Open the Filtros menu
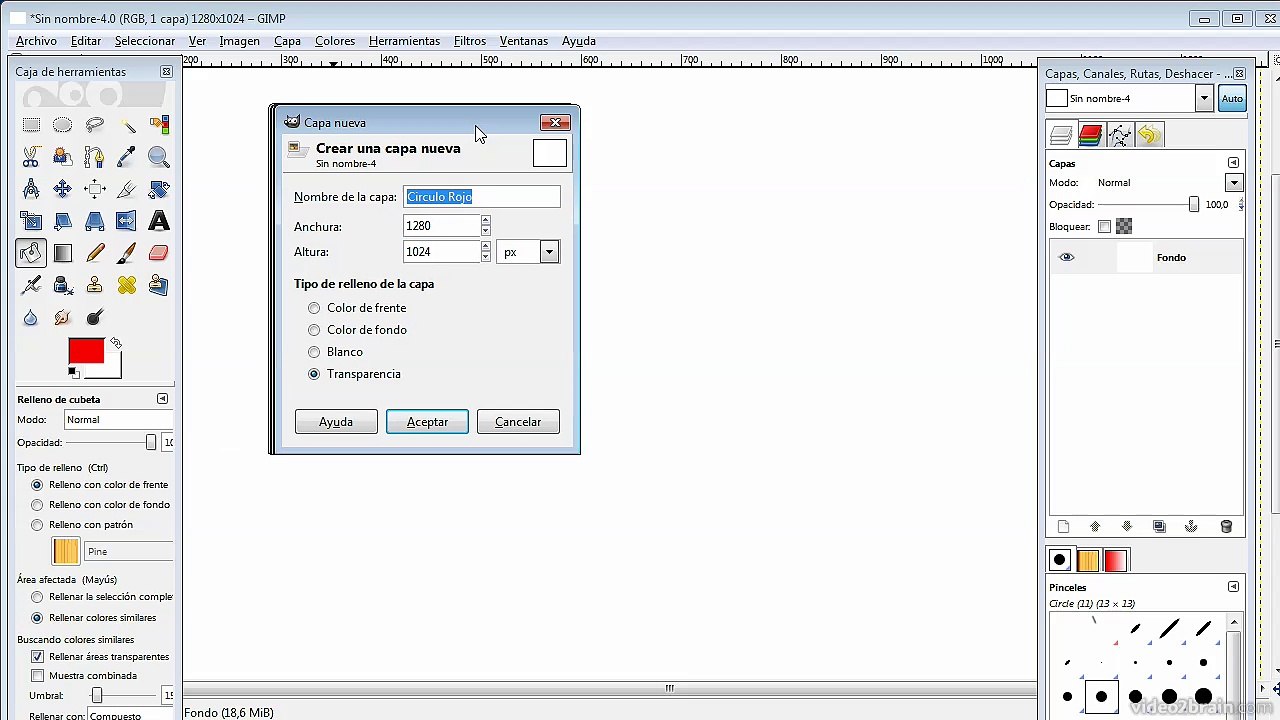Screen dimensions: 1280x720 [x=470, y=41]
